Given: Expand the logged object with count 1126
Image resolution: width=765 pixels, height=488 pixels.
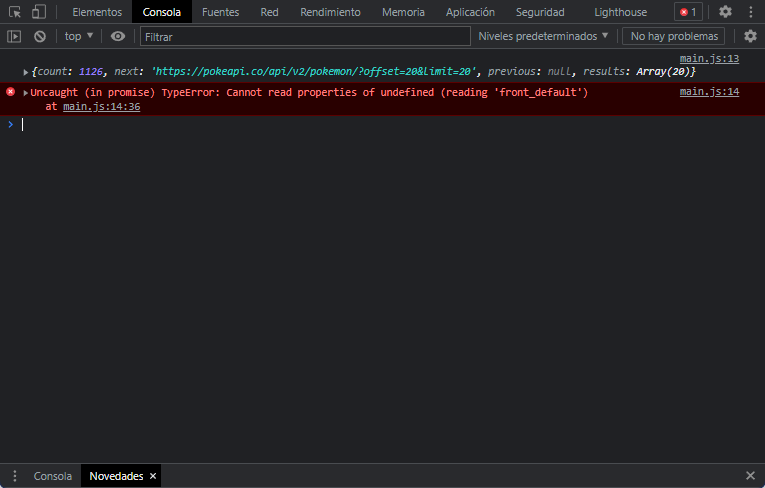Looking at the screenshot, I should pyautogui.click(x=25, y=72).
